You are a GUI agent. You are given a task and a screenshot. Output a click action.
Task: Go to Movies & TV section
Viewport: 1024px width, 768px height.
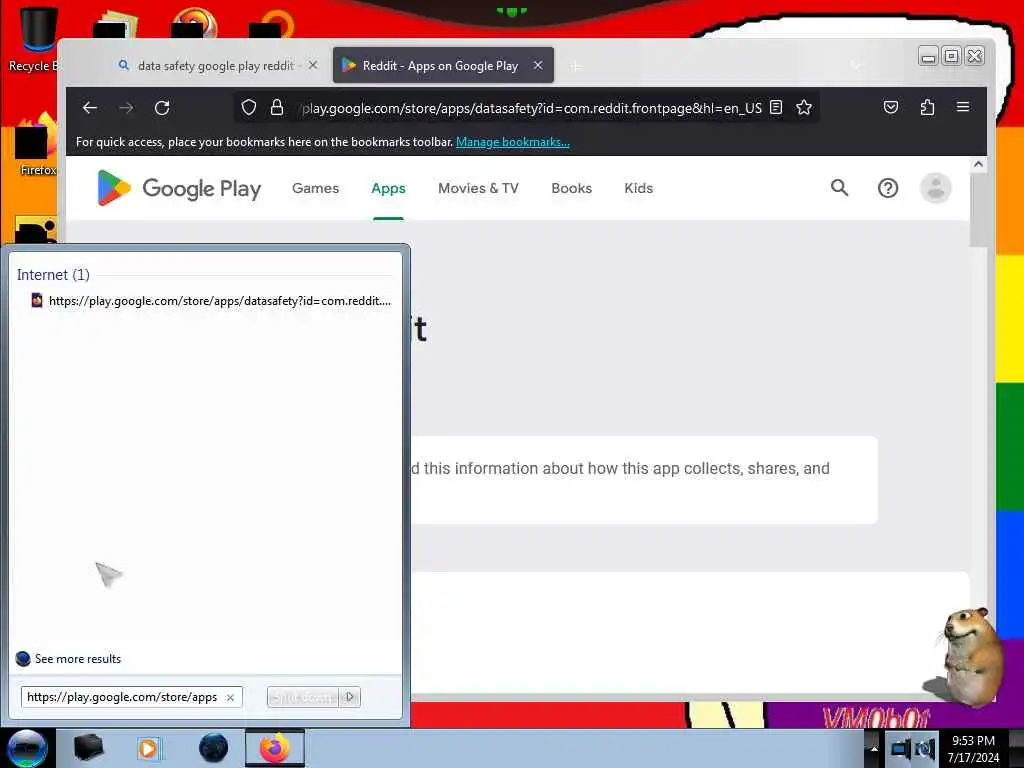point(478,188)
